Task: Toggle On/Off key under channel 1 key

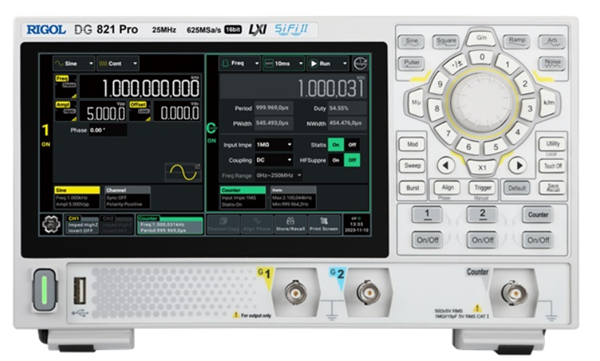Action: pos(427,240)
